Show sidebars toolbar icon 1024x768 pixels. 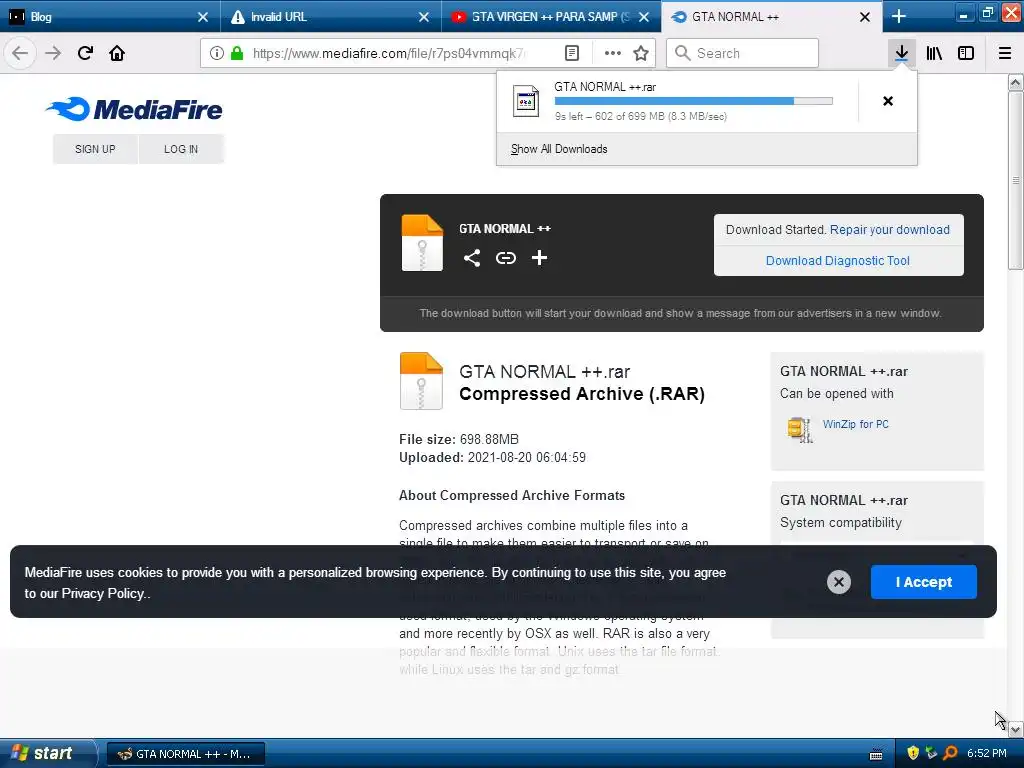click(966, 53)
